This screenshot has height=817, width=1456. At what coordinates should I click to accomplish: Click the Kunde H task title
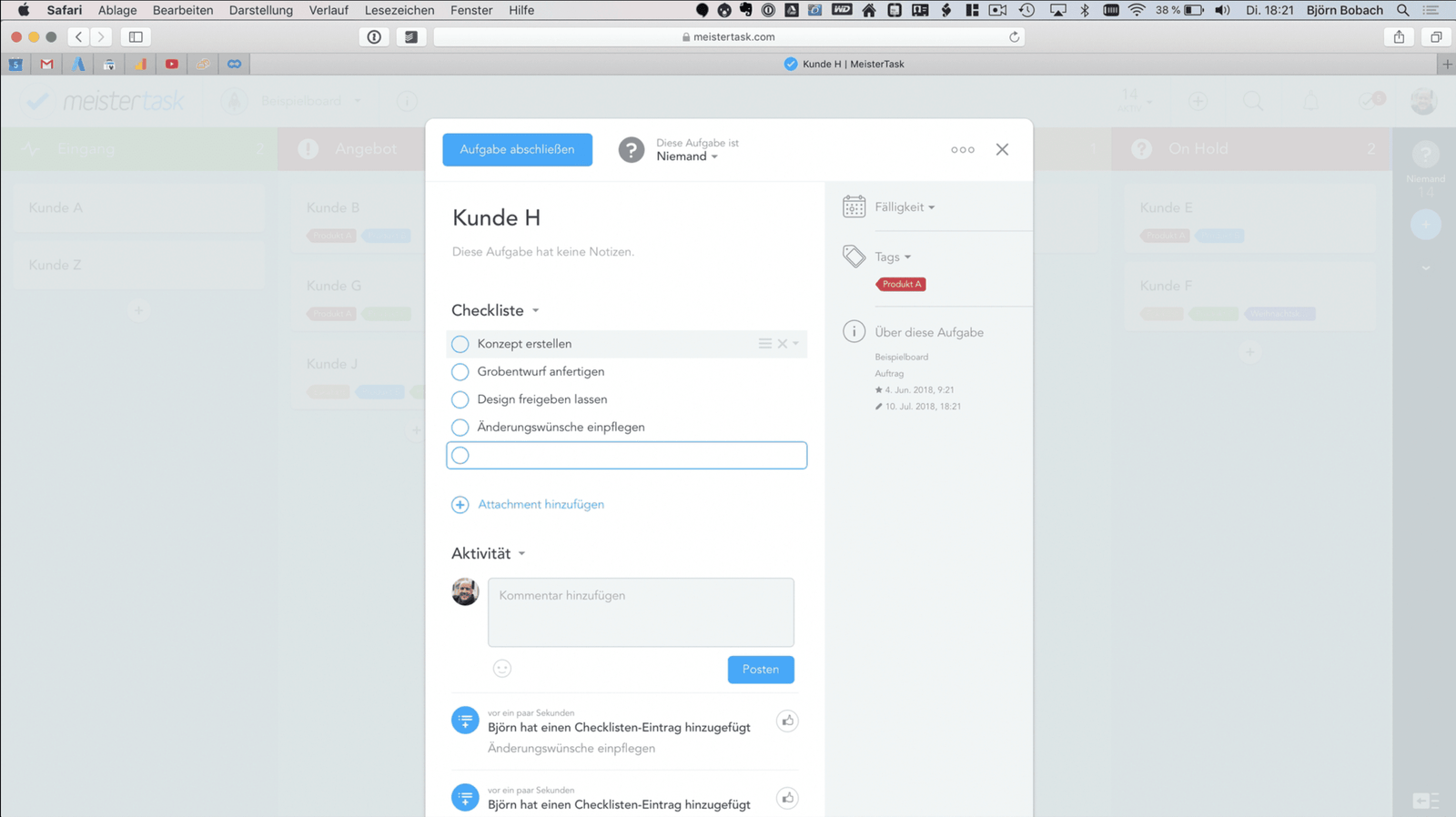[x=496, y=217]
